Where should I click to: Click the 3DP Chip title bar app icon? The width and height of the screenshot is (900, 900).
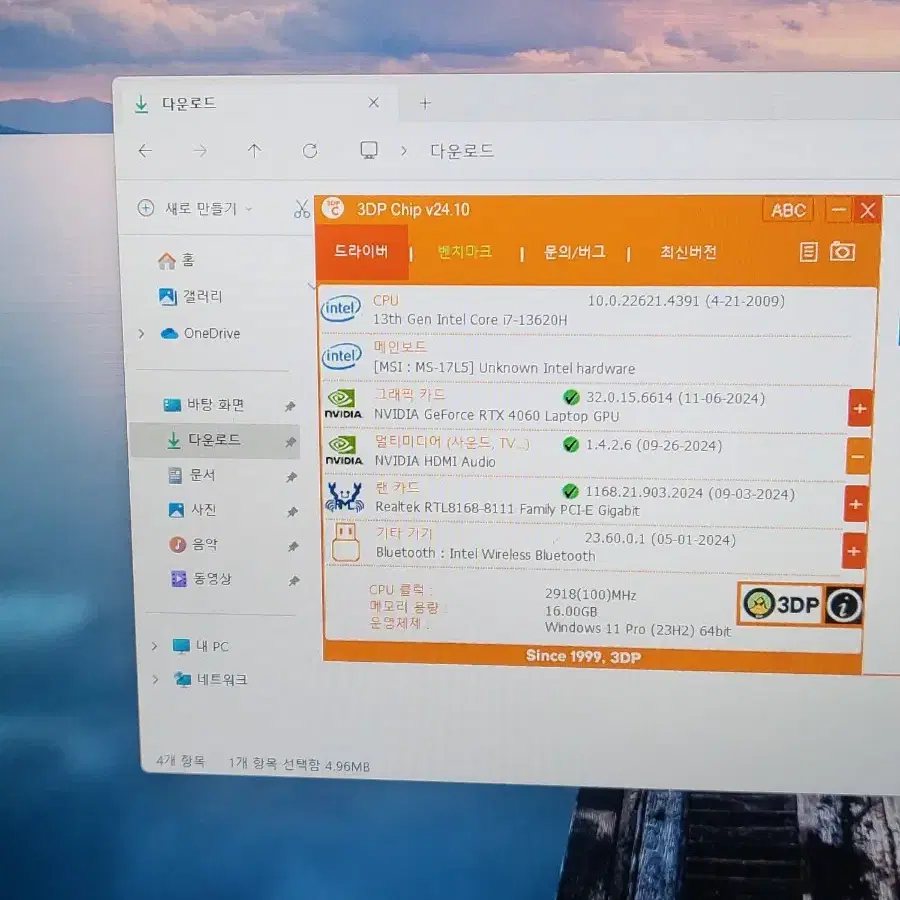pyautogui.click(x=333, y=209)
